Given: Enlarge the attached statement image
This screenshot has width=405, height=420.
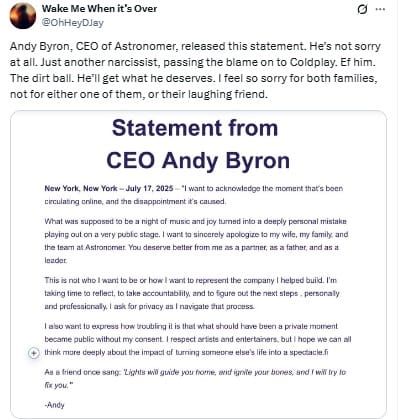Looking at the screenshot, I should (198, 264).
